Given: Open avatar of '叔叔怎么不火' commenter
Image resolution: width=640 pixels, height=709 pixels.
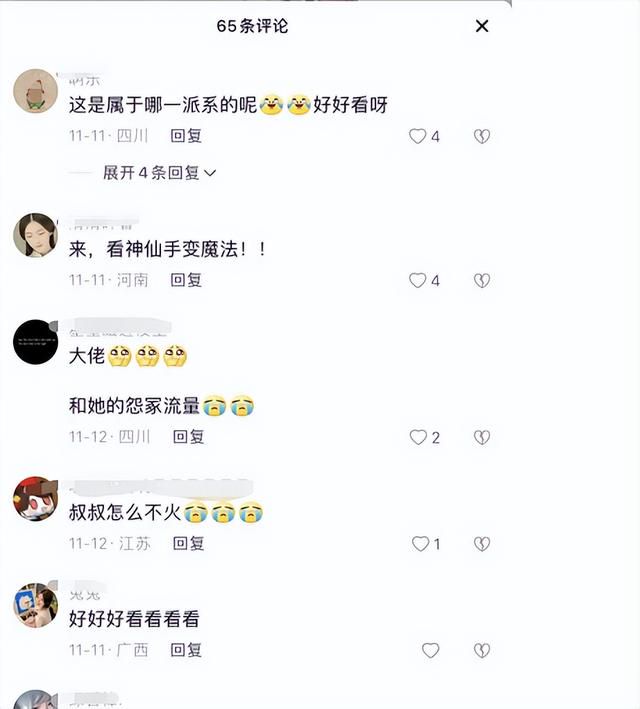Looking at the screenshot, I should 35,499.
